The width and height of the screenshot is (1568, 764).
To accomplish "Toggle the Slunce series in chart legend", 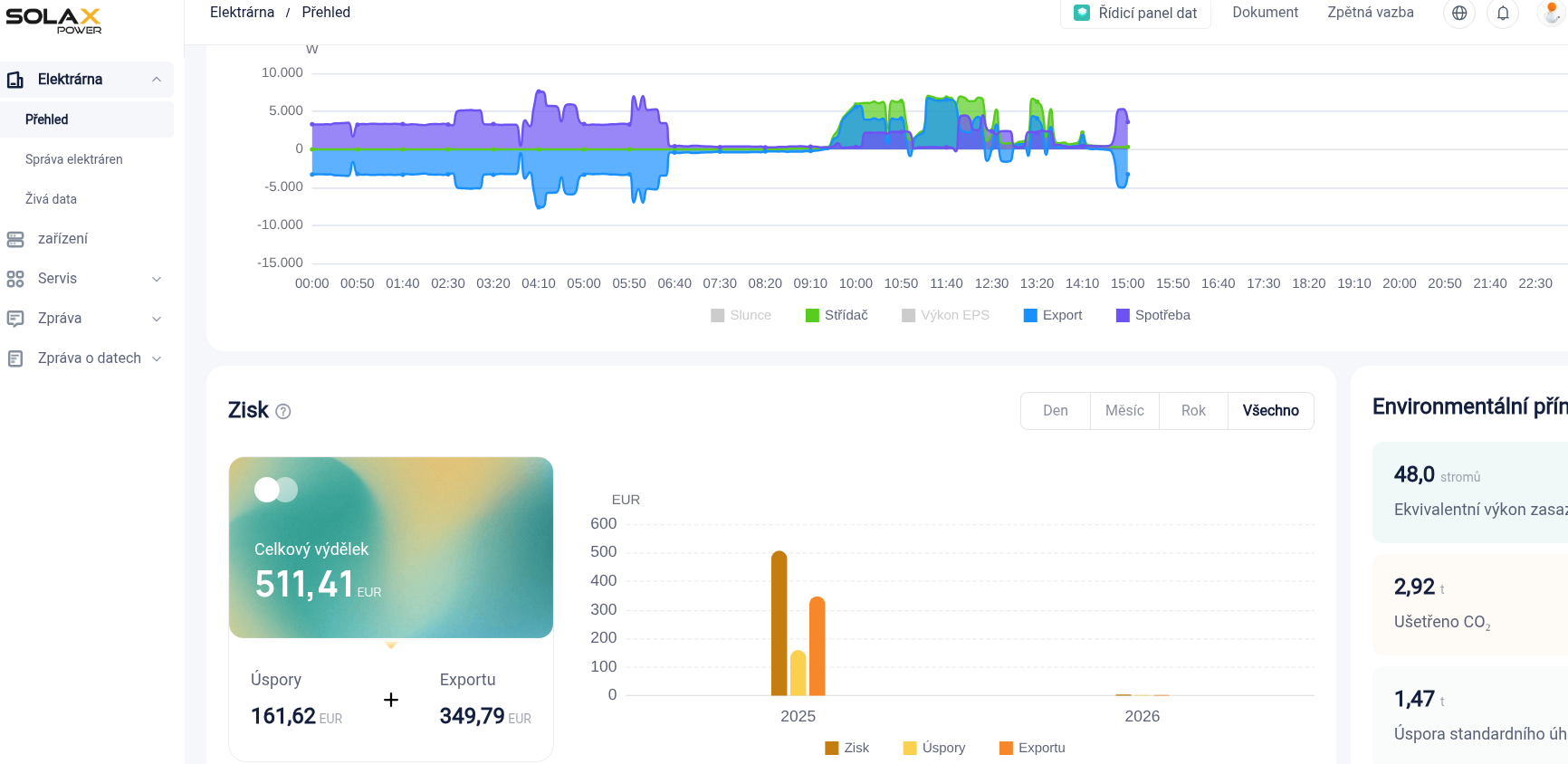I will [x=741, y=315].
